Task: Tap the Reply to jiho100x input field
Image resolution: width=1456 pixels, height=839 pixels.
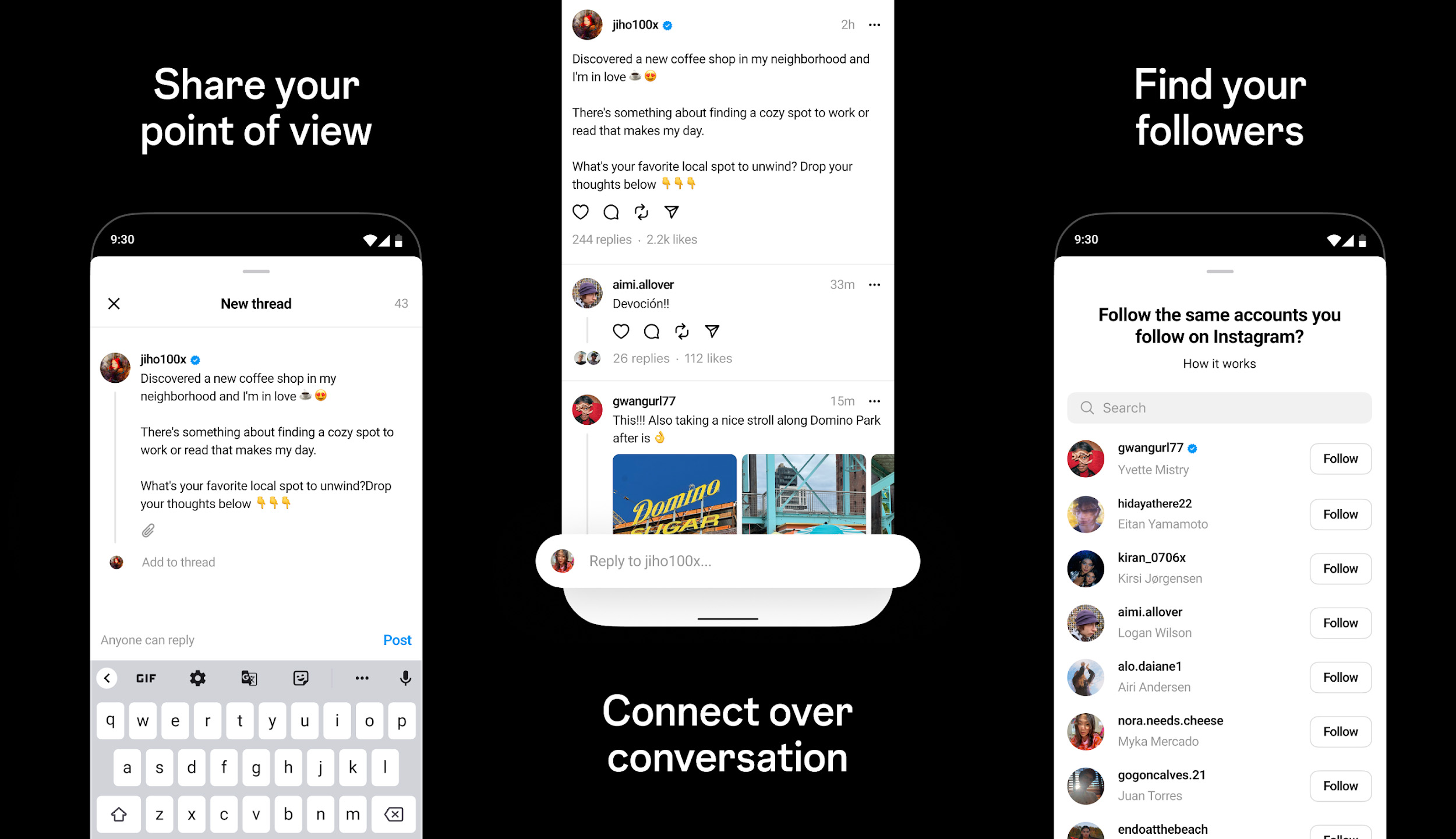Action: [x=727, y=561]
